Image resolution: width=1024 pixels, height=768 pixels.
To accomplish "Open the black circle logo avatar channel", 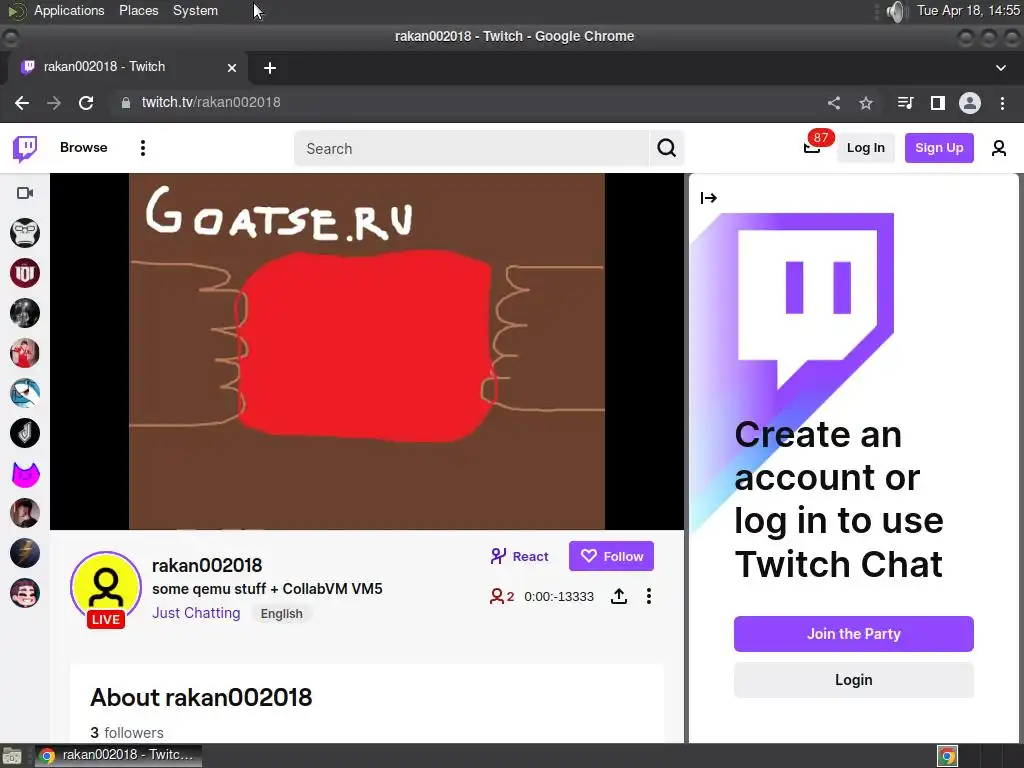I will click(25, 433).
